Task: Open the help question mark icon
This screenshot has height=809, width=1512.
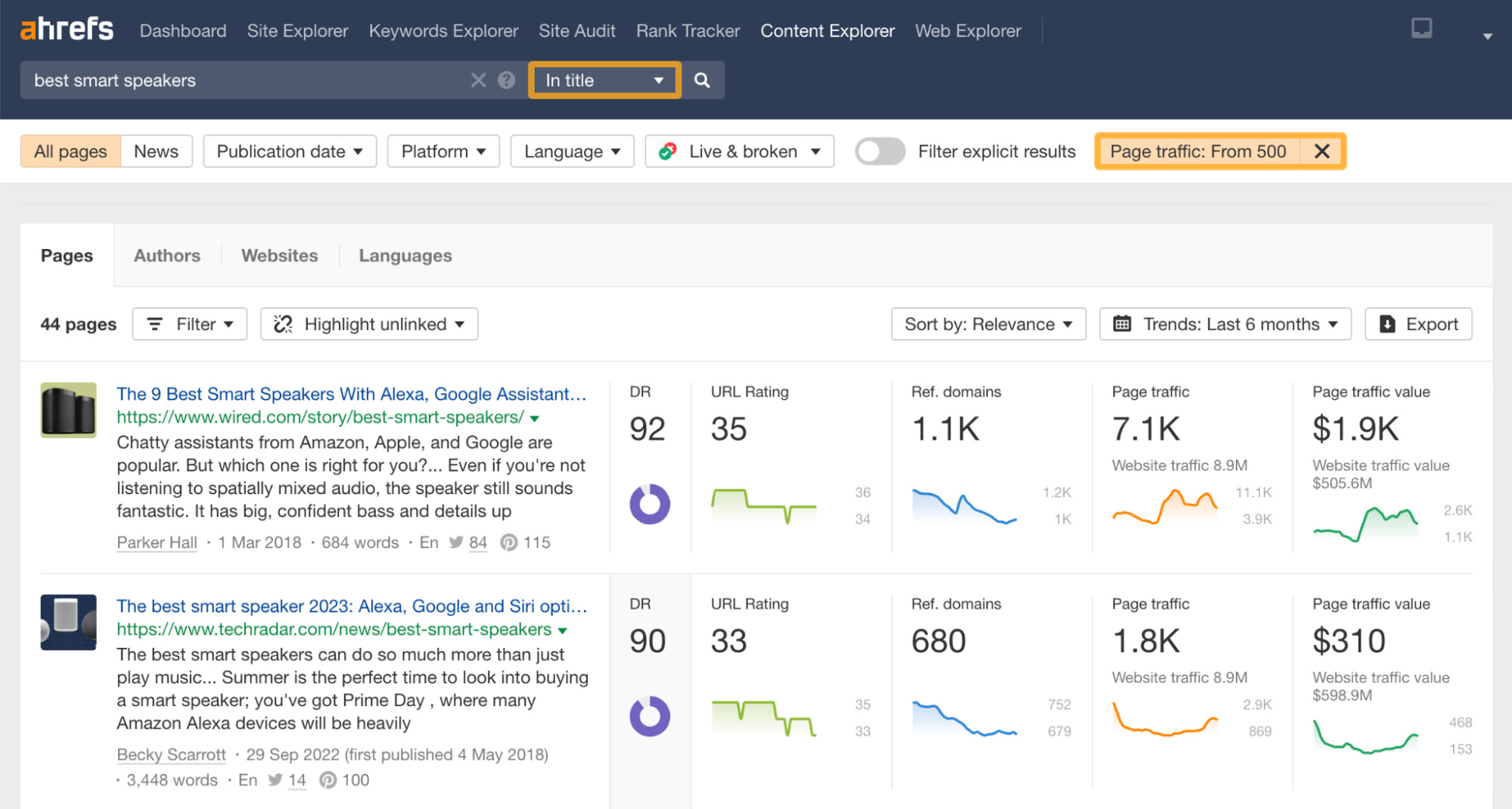Action: (505, 79)
